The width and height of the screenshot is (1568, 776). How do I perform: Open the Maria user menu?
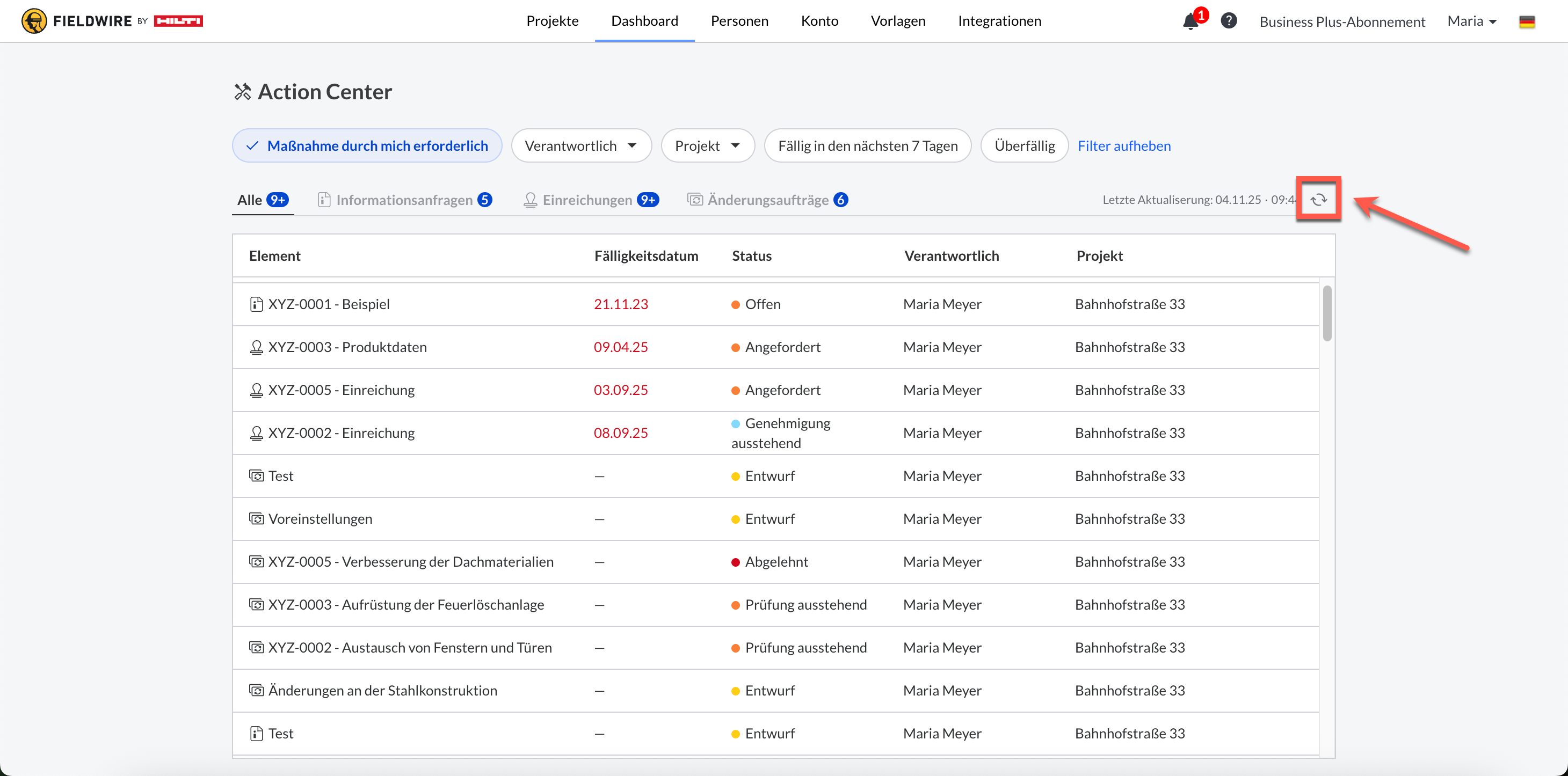[x=1471, y=21]
